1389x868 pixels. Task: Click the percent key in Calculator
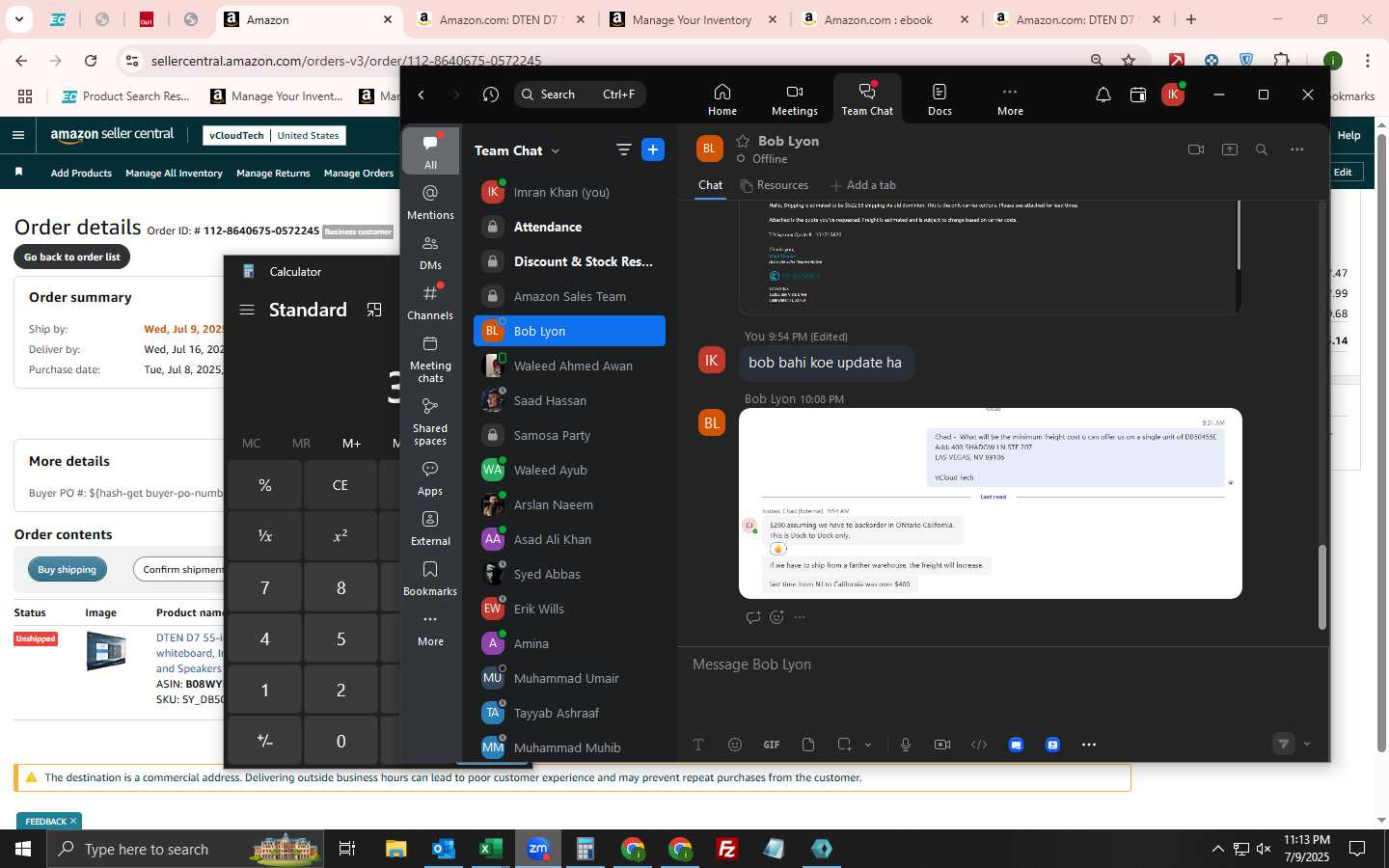coord(265,485)
